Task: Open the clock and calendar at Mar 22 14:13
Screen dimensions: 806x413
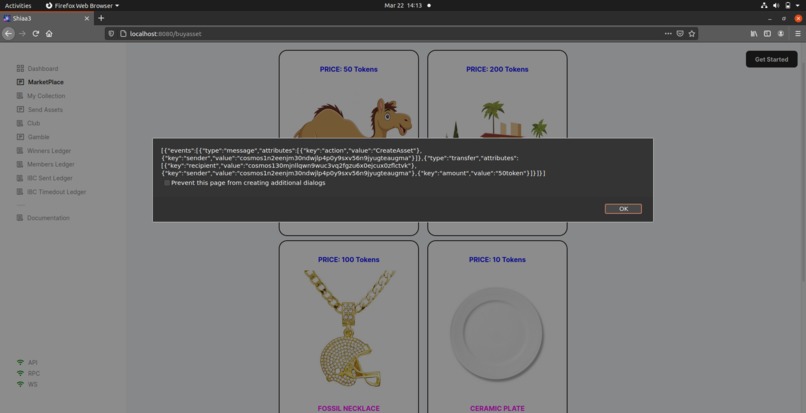Action: click(403, 6)
